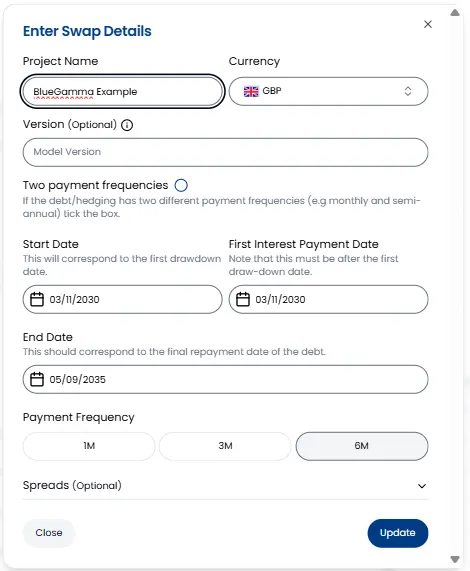Click the Version info icon
Viewport: 470px width, 571px height.
click(x=127, y=125)
